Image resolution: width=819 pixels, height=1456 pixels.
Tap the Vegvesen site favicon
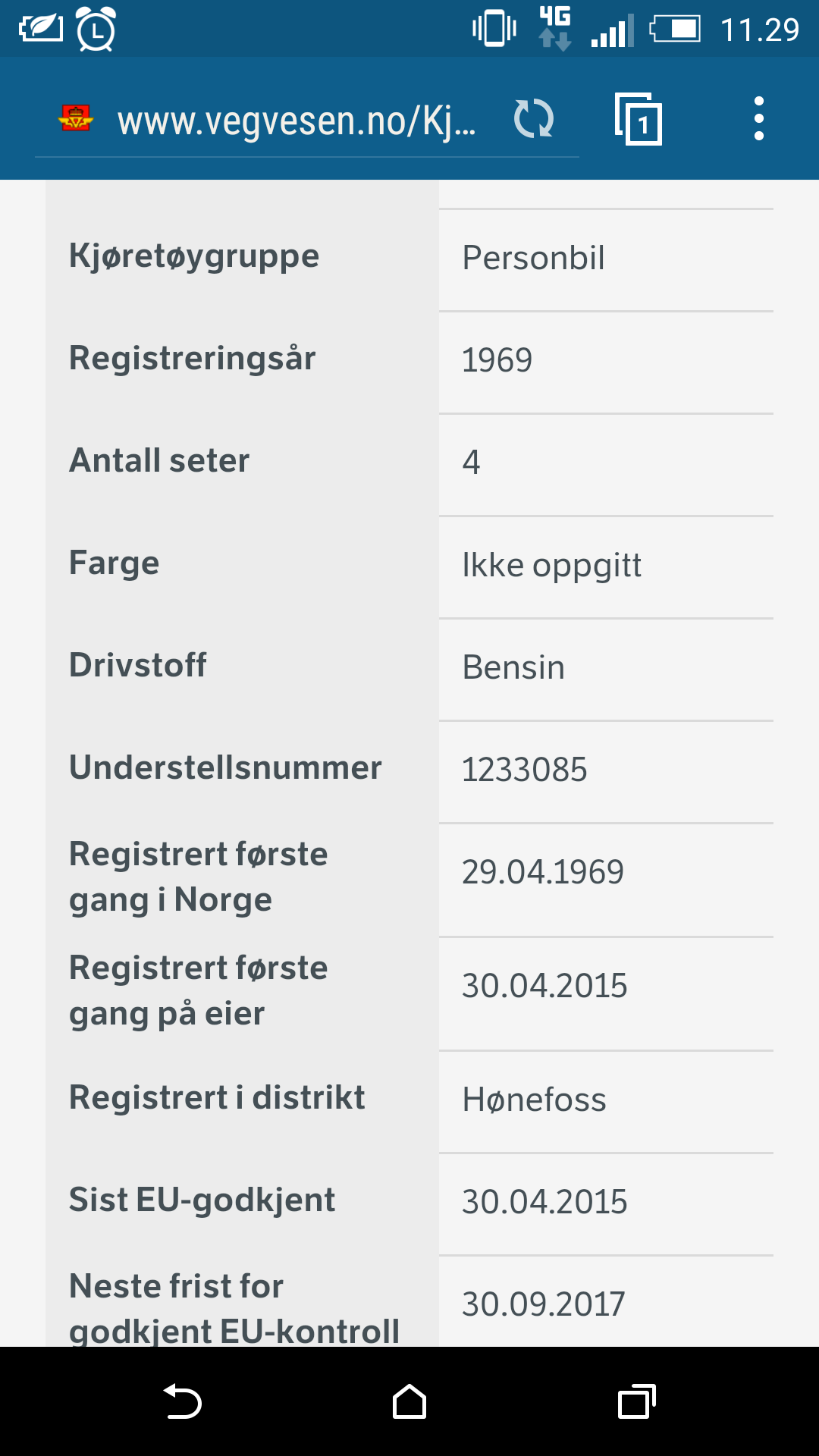pos(76,118)
